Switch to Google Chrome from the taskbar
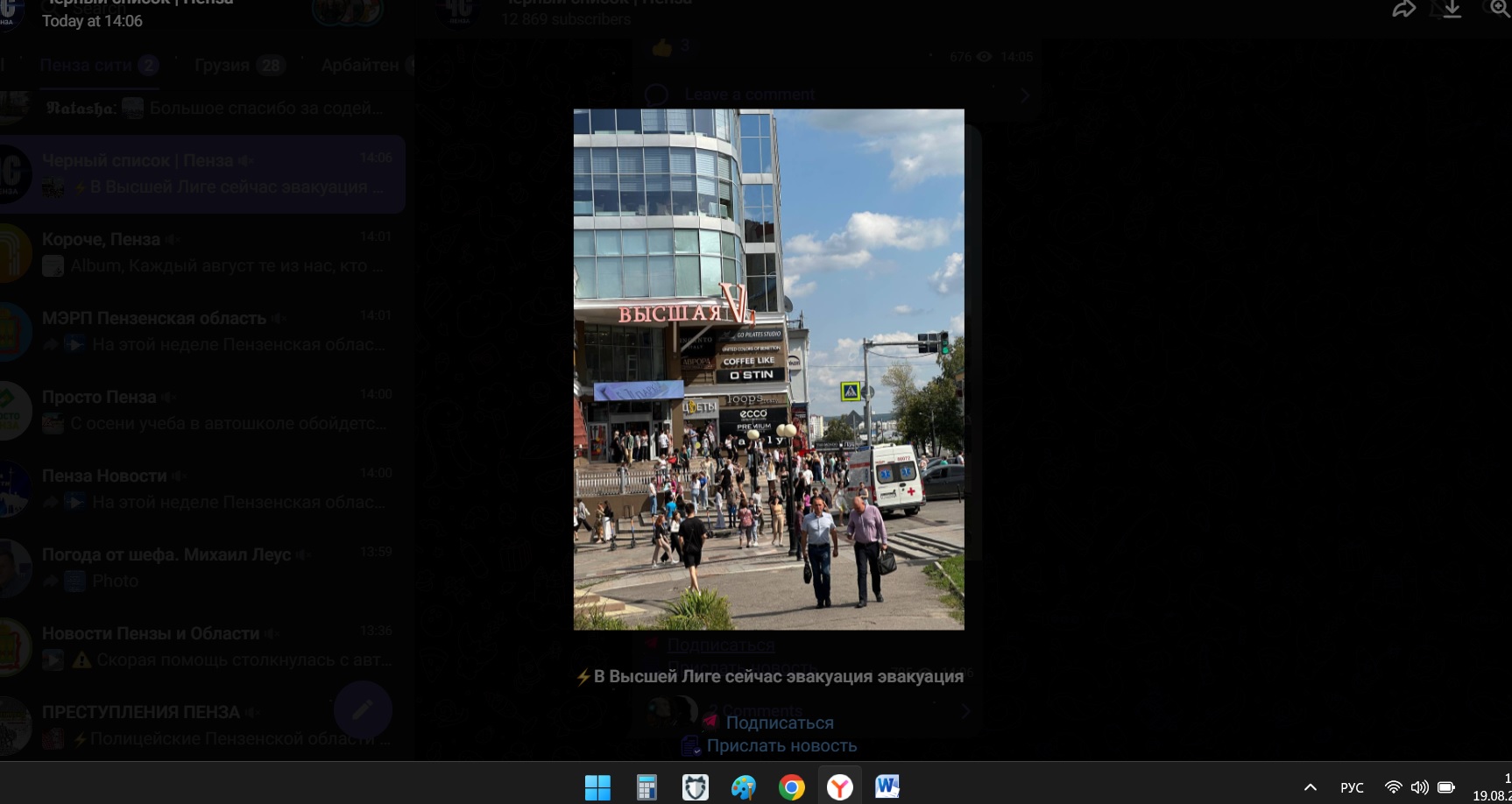 tap(791, 787)
